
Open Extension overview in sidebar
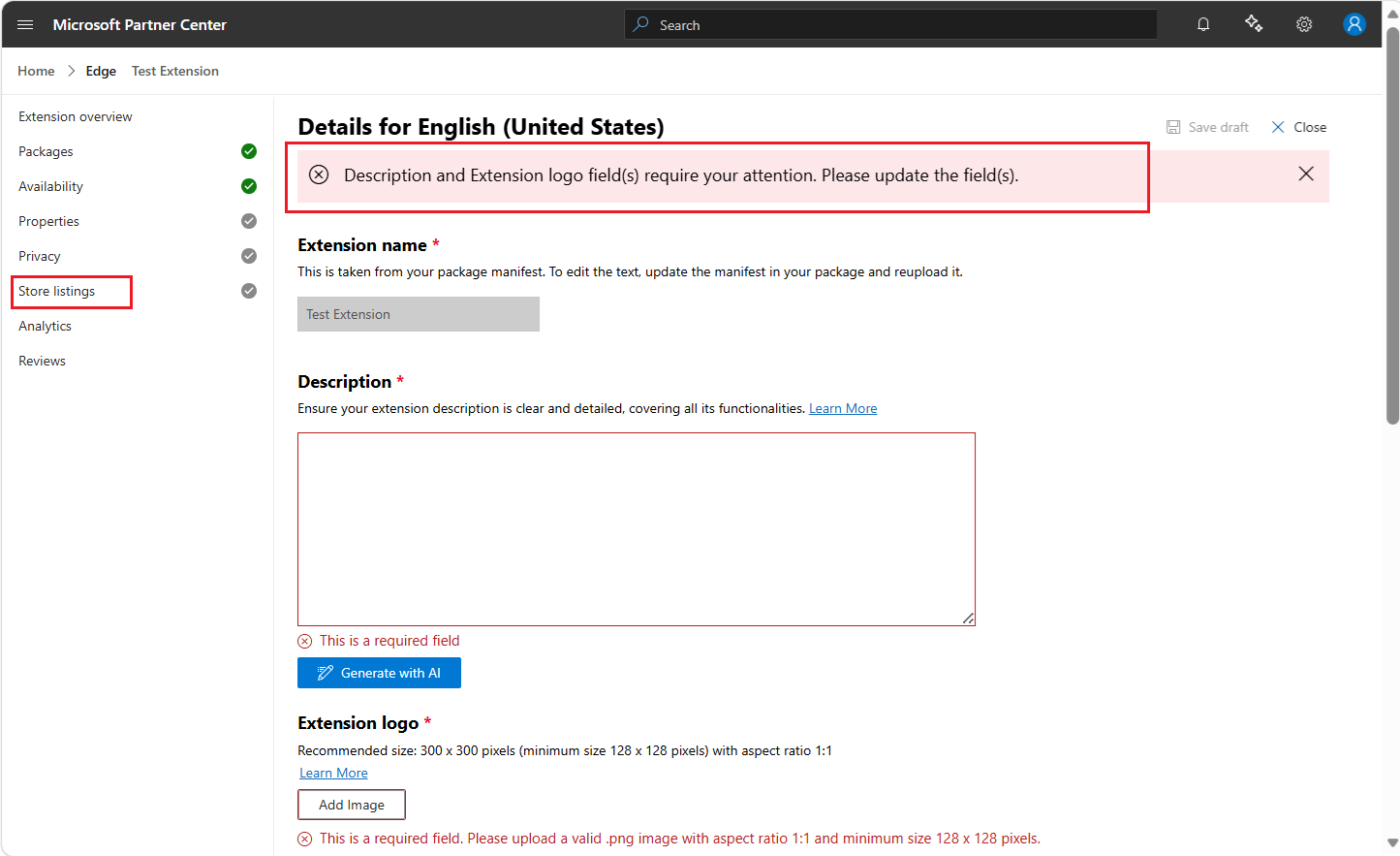point(76,116)
